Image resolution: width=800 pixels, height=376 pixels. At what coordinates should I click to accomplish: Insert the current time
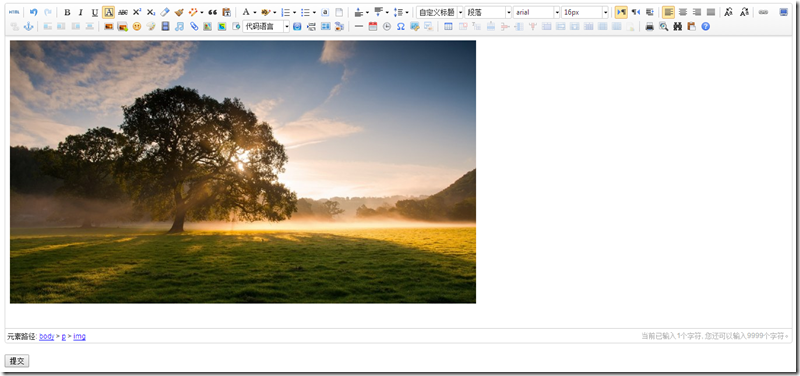(387, 27)
